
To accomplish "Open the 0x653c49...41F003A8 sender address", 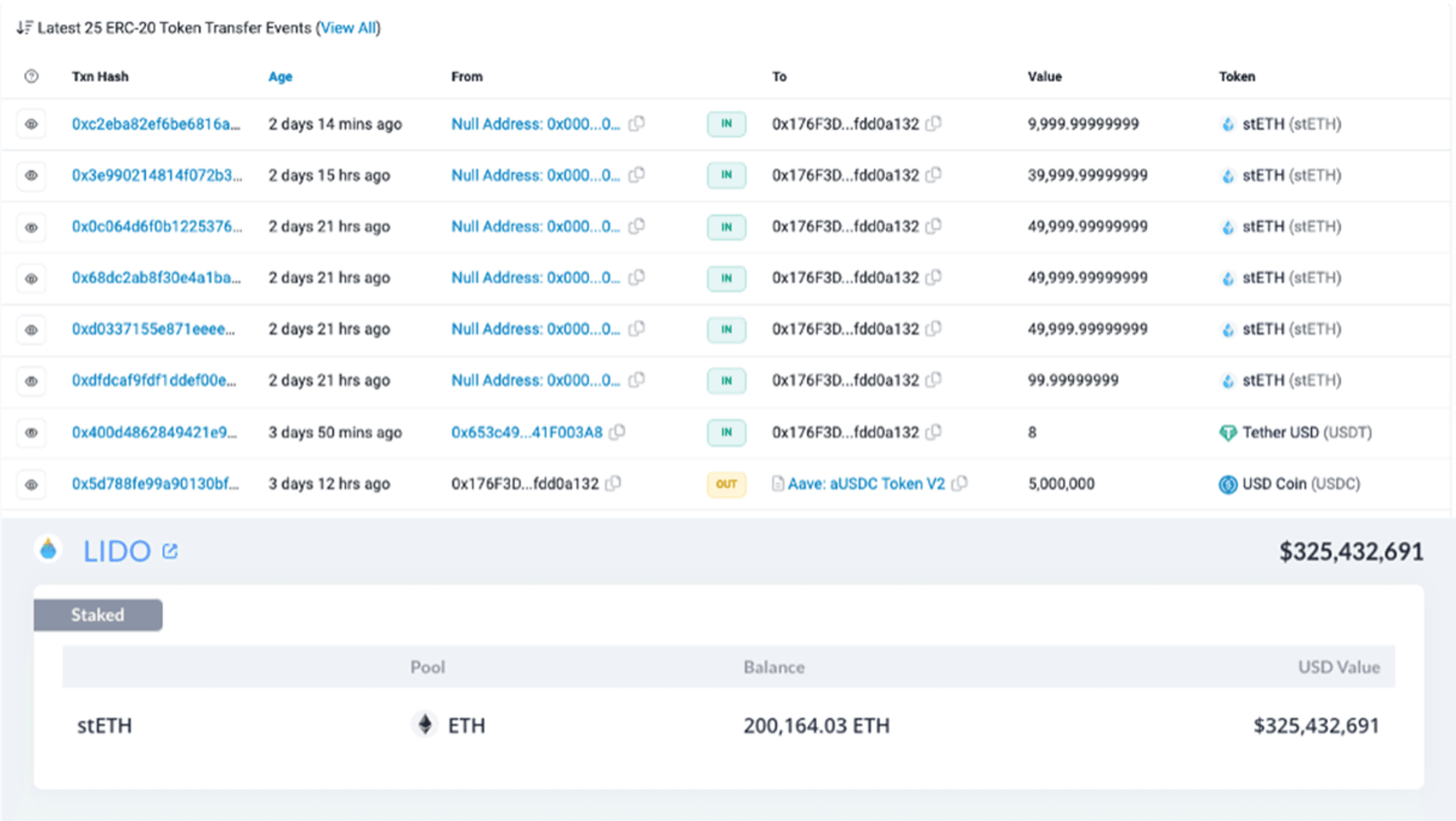I will (x=527, y=432).
